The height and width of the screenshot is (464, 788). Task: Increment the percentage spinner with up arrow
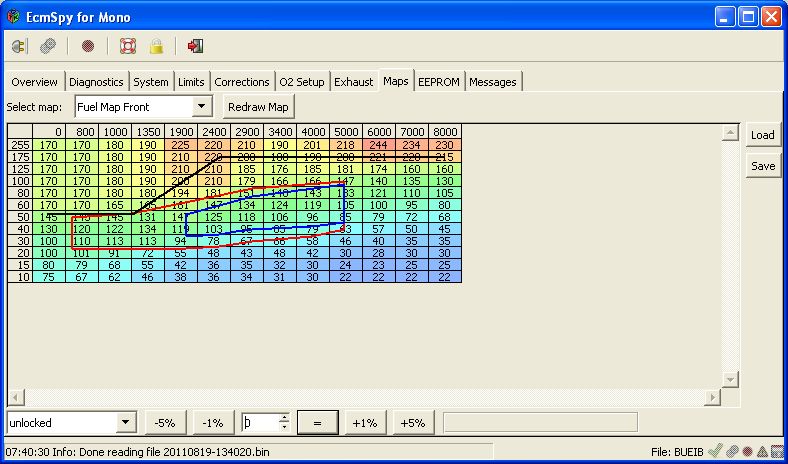click(284, 418)
